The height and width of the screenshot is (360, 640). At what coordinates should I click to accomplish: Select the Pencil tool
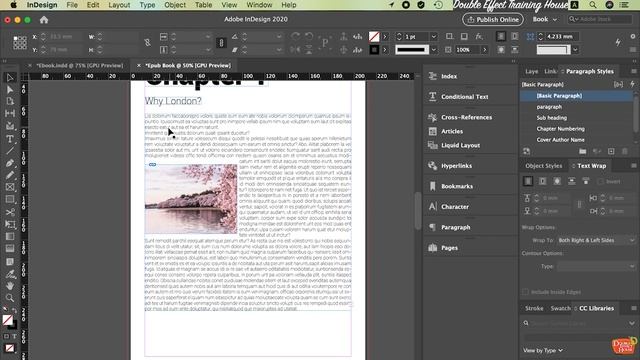(10, 176)
